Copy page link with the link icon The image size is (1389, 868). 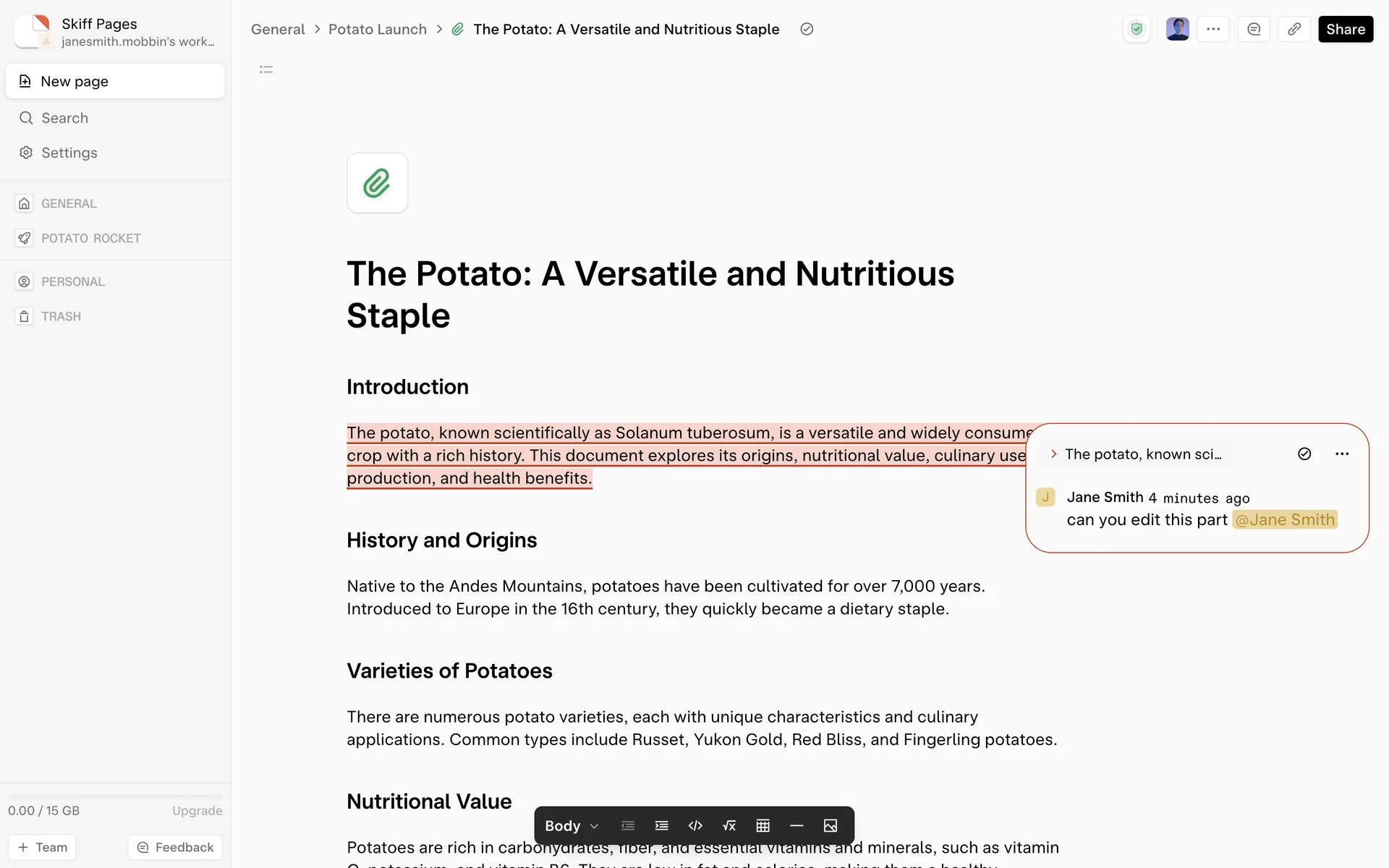coord(1294,29)
